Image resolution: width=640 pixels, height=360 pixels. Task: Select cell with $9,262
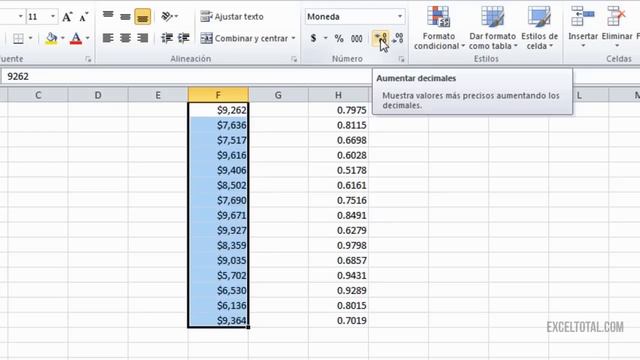pyautogui.click(x=218, y=110)
